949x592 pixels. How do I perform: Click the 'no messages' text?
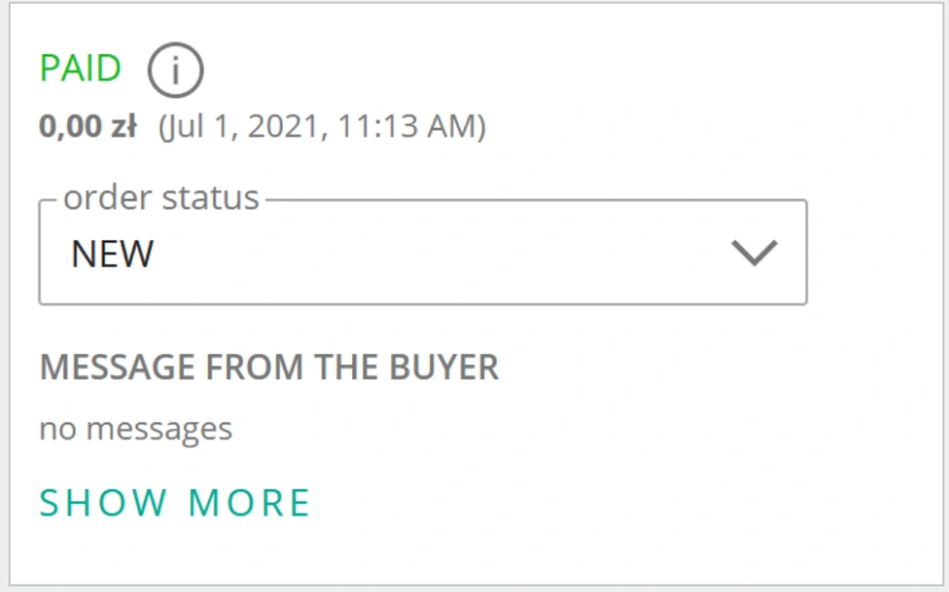pyautogui.click(x=135, y=429)
